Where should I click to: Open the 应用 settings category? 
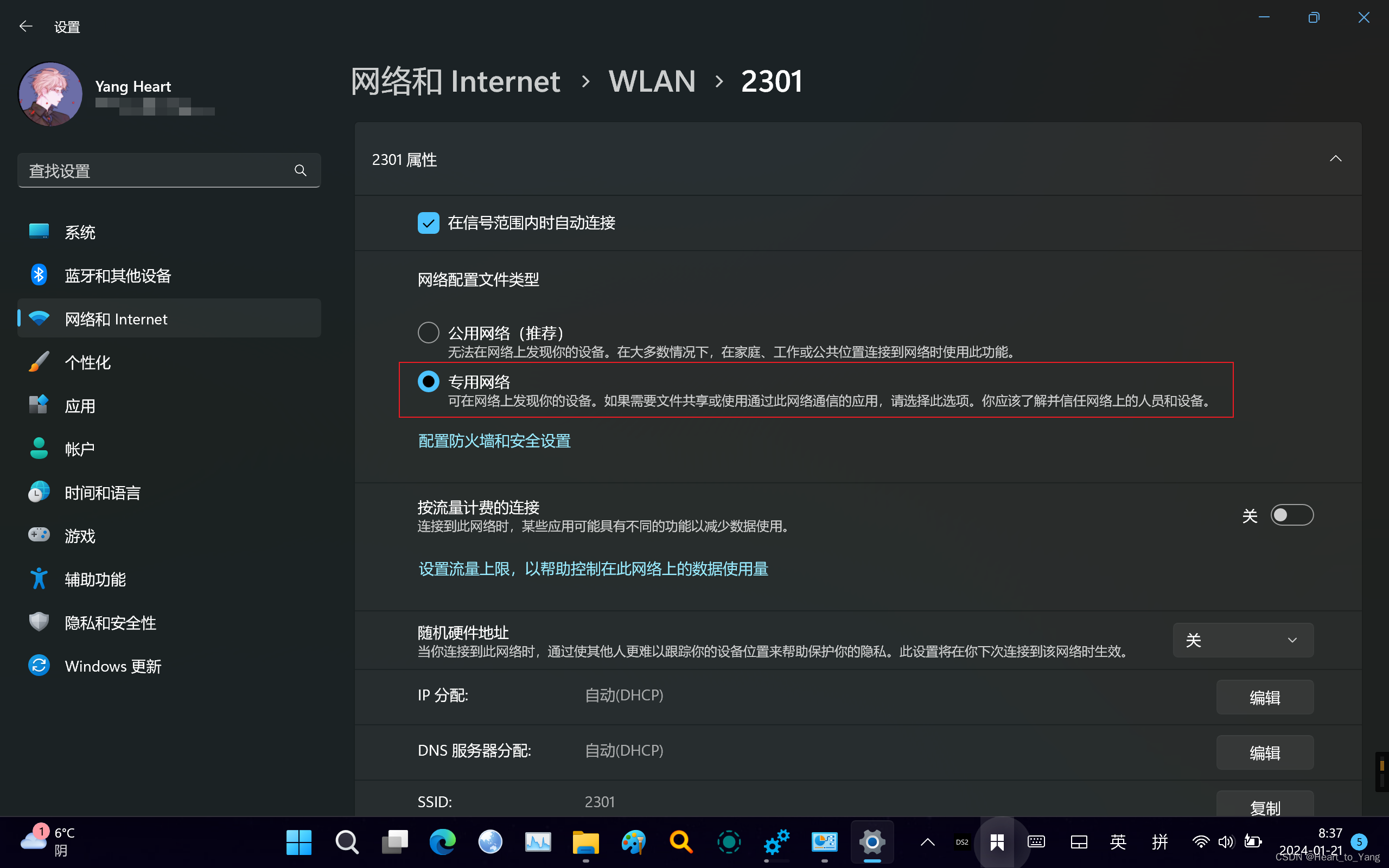(x=169, y=406)
